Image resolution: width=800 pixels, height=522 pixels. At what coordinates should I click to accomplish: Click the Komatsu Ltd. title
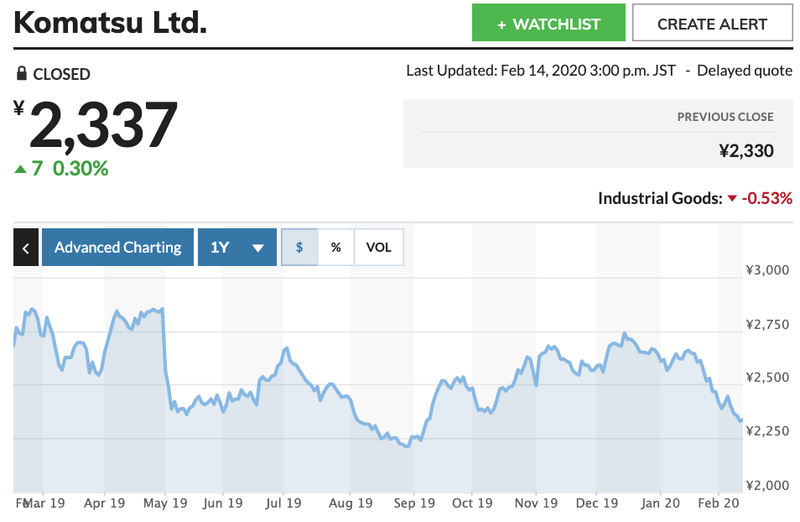coord(110,23)
